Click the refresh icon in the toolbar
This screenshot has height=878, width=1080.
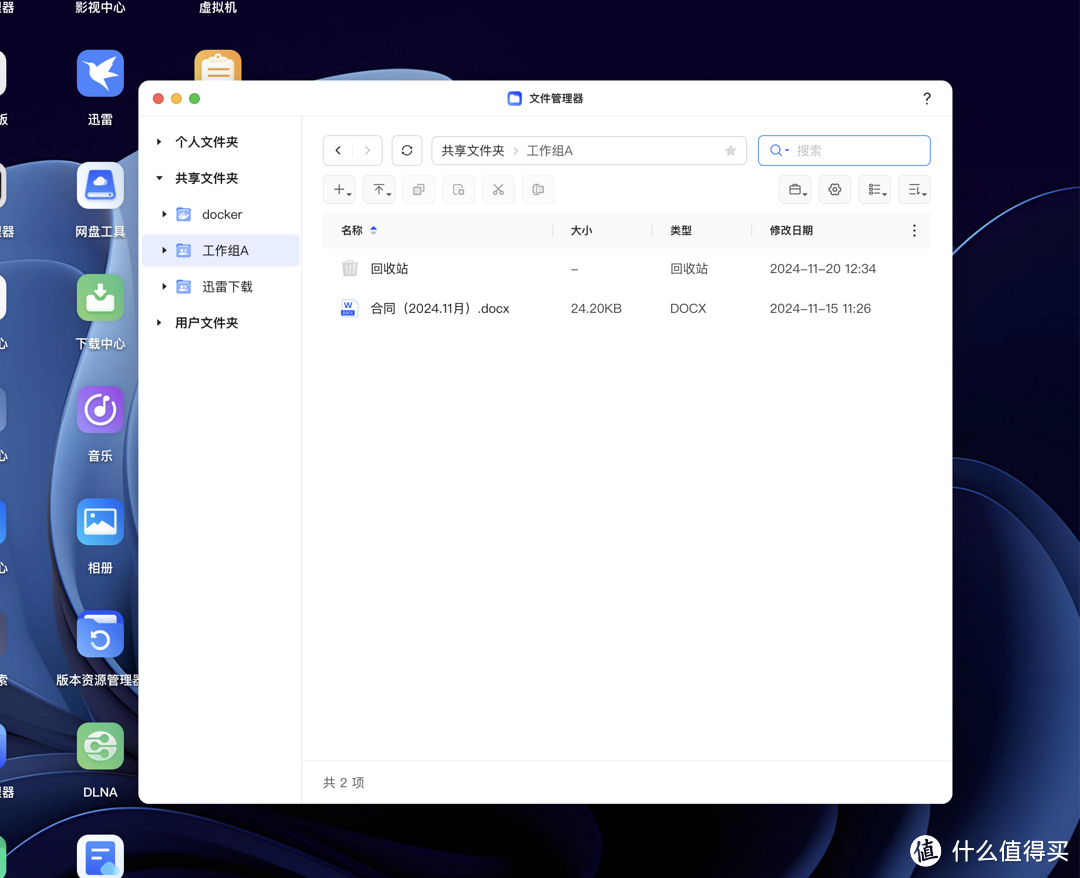(407, 150)
